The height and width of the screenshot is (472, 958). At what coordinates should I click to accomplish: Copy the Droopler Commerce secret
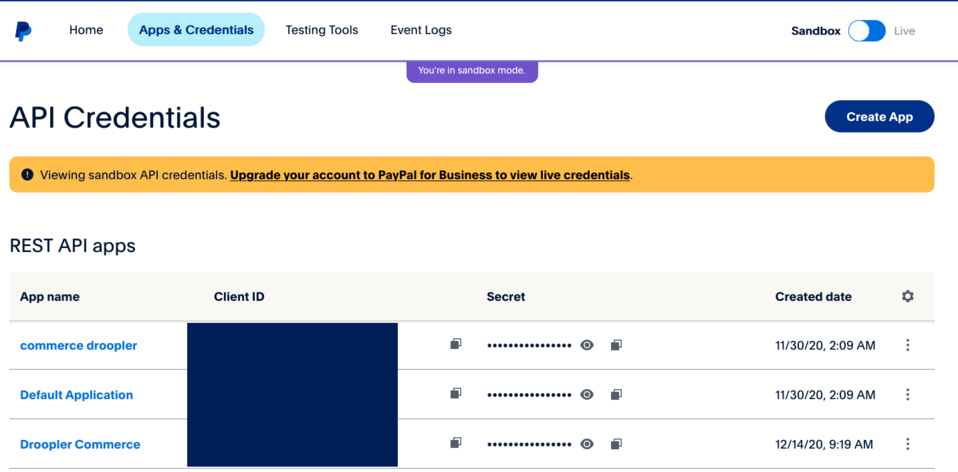(x=616, y=444)
